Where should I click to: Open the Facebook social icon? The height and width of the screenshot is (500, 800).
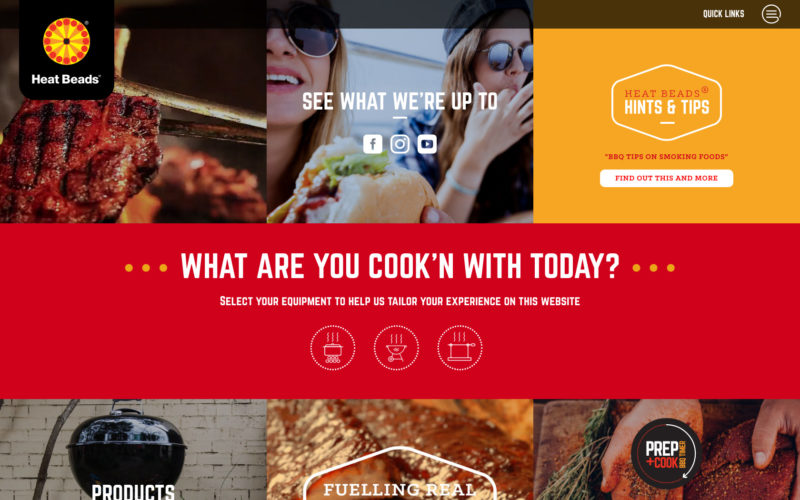click(372, 144)
